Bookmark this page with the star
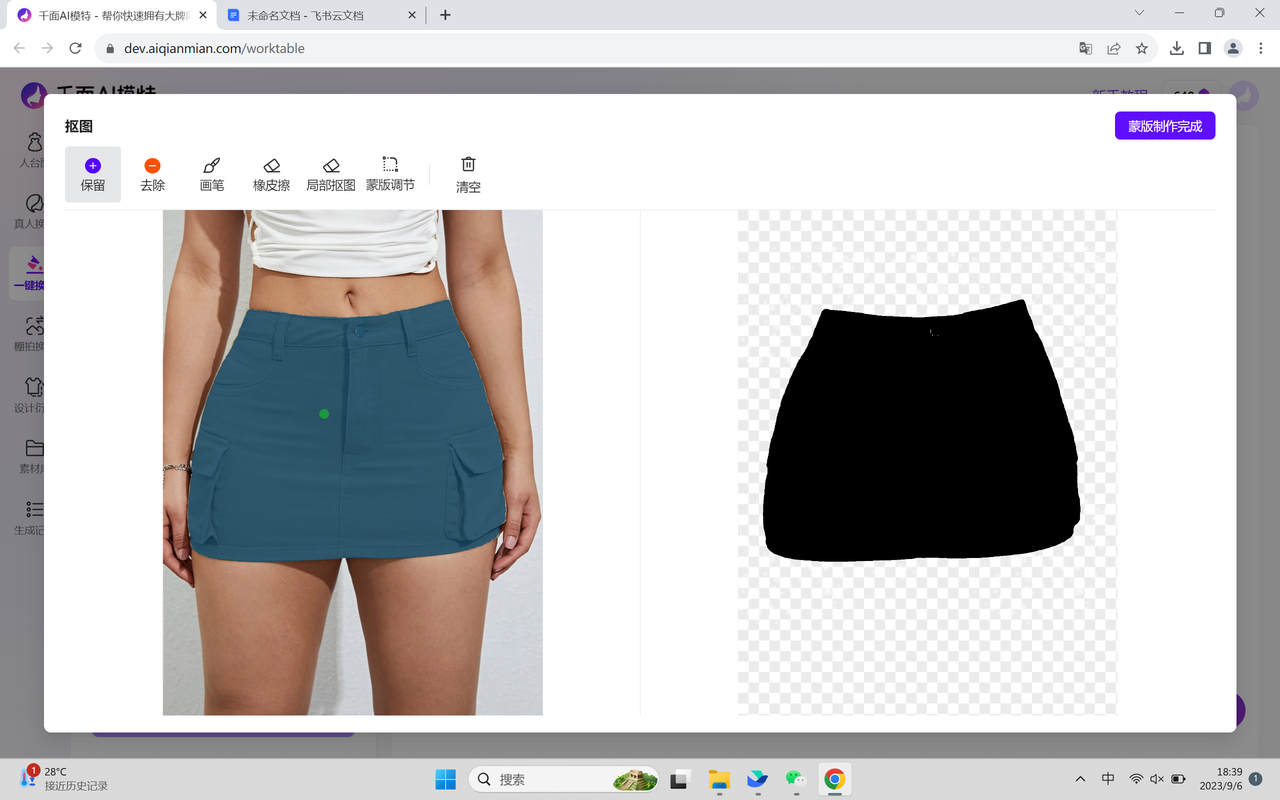Screen dimensions: 1280x800 1141,48
